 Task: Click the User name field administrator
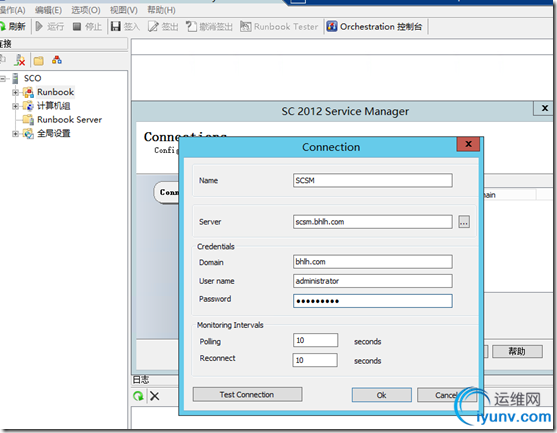pyautogui.click(x=373, y=281)
